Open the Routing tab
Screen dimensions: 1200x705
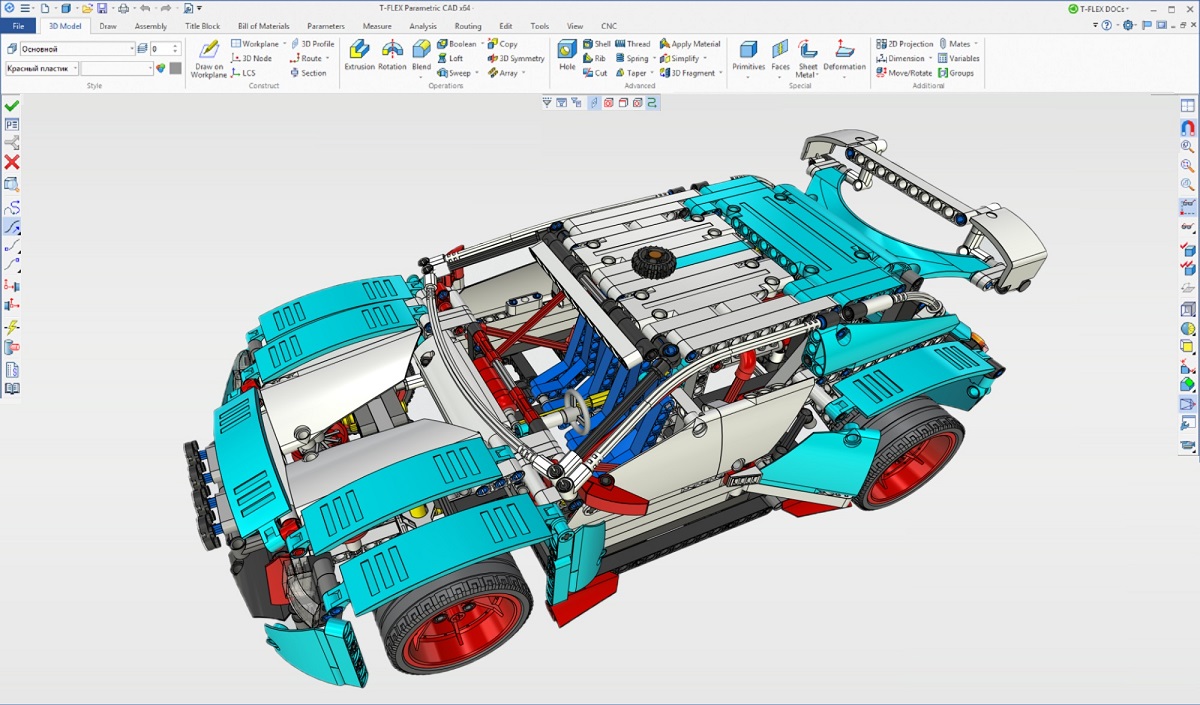point(468,26)
